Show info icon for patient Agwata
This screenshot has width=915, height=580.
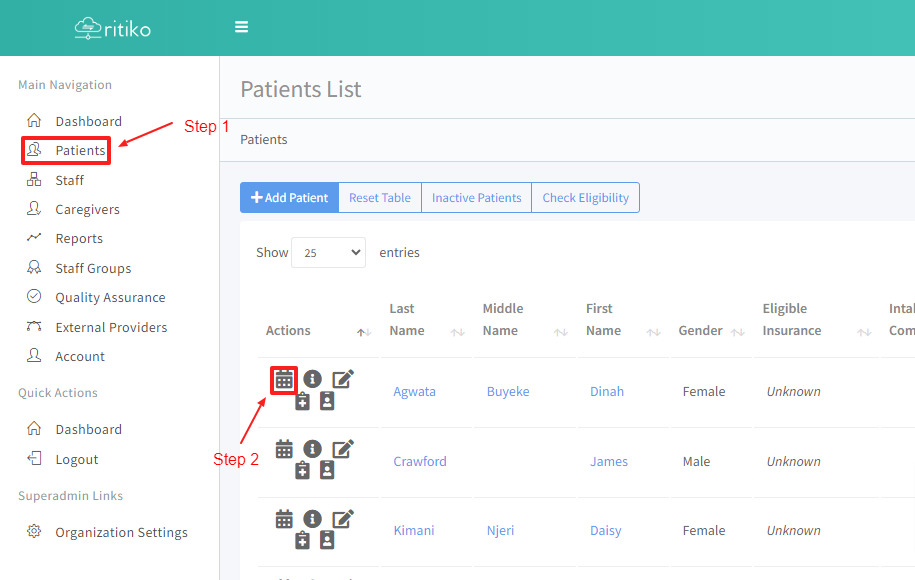click(313, 379)
